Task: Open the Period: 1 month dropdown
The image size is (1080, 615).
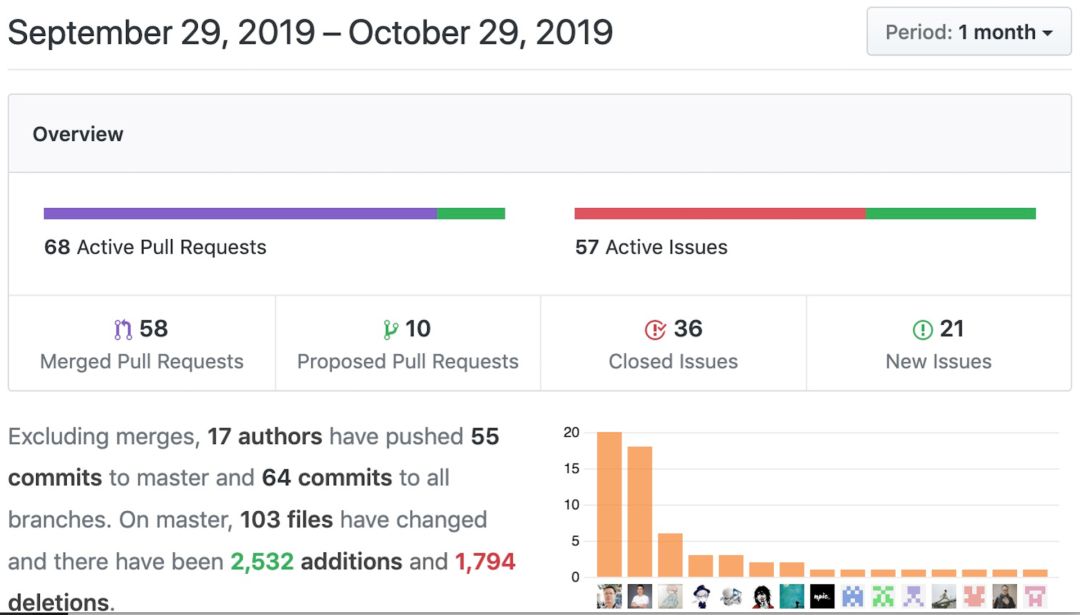Action: click(968, 32)
